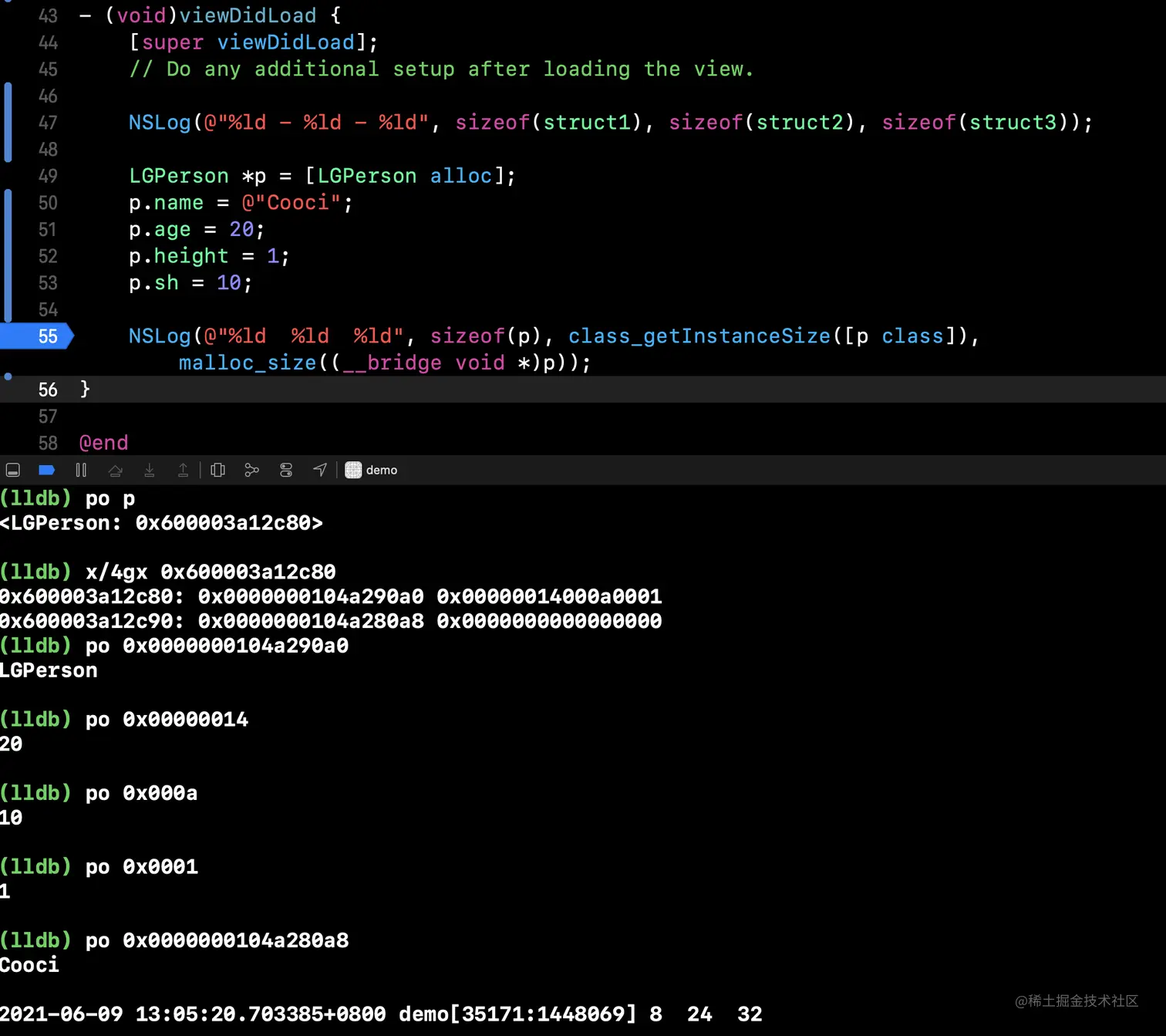Click the p.age = 20 line

(x=197, y=230)
